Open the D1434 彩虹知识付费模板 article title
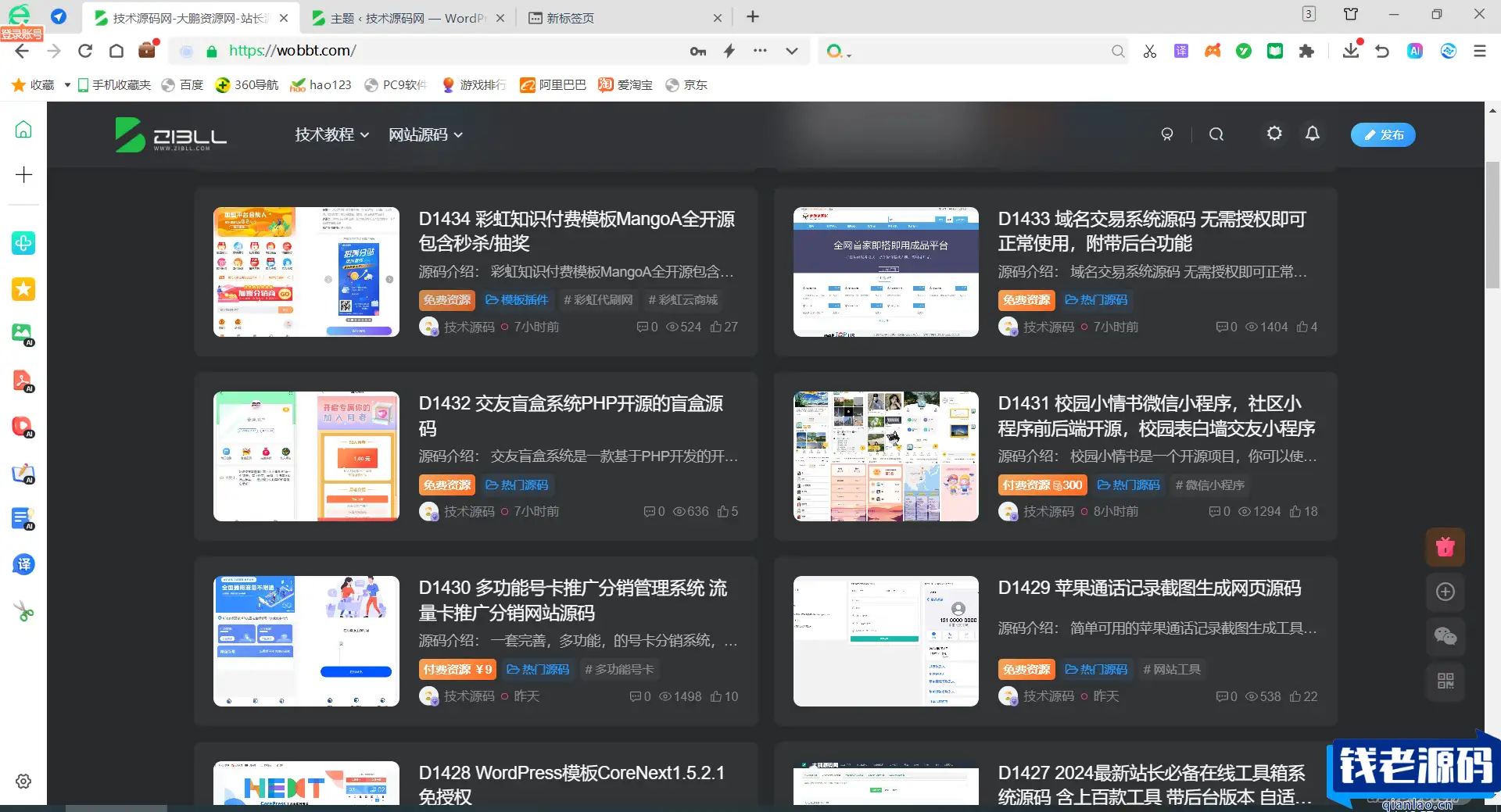Screen dimensions: 1501x812 click(x=577, y=231)
